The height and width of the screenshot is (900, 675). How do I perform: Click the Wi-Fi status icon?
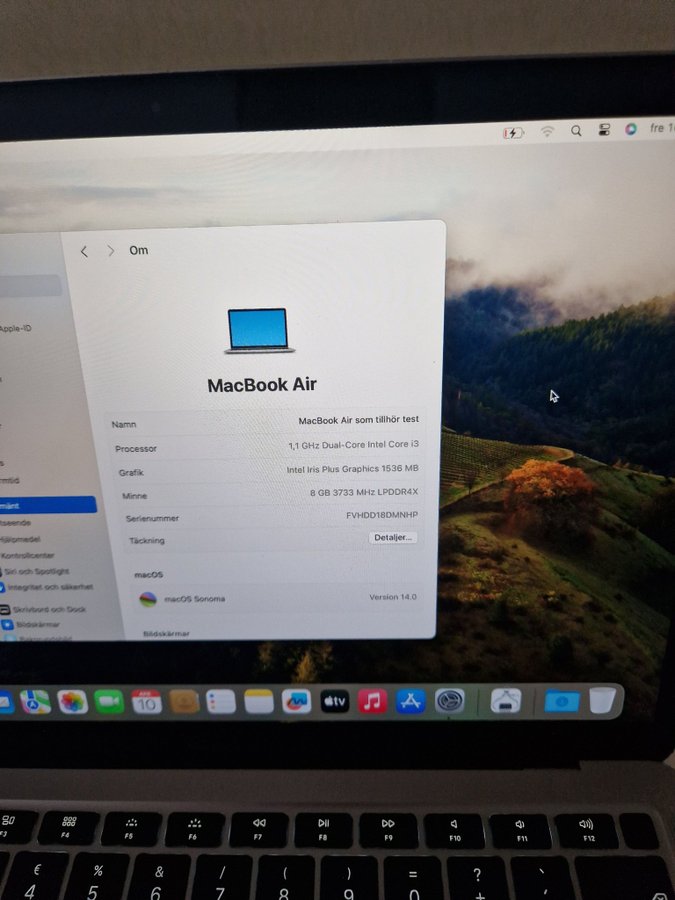pos(547,131)
